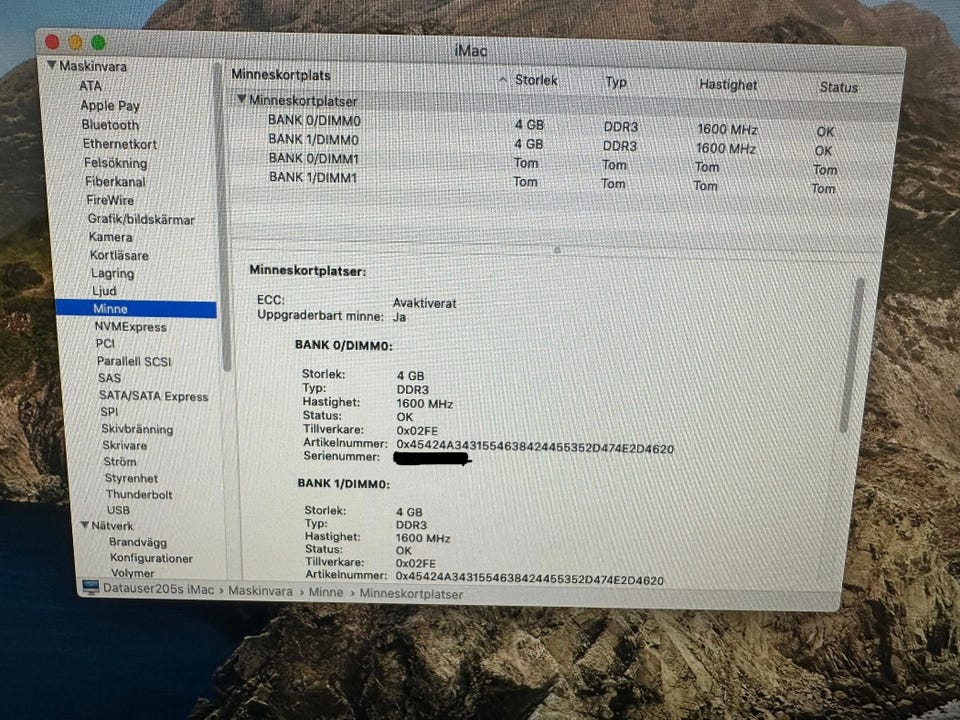Click the iMac icon in the path bar
960x720 pixels.
(91, 587)
